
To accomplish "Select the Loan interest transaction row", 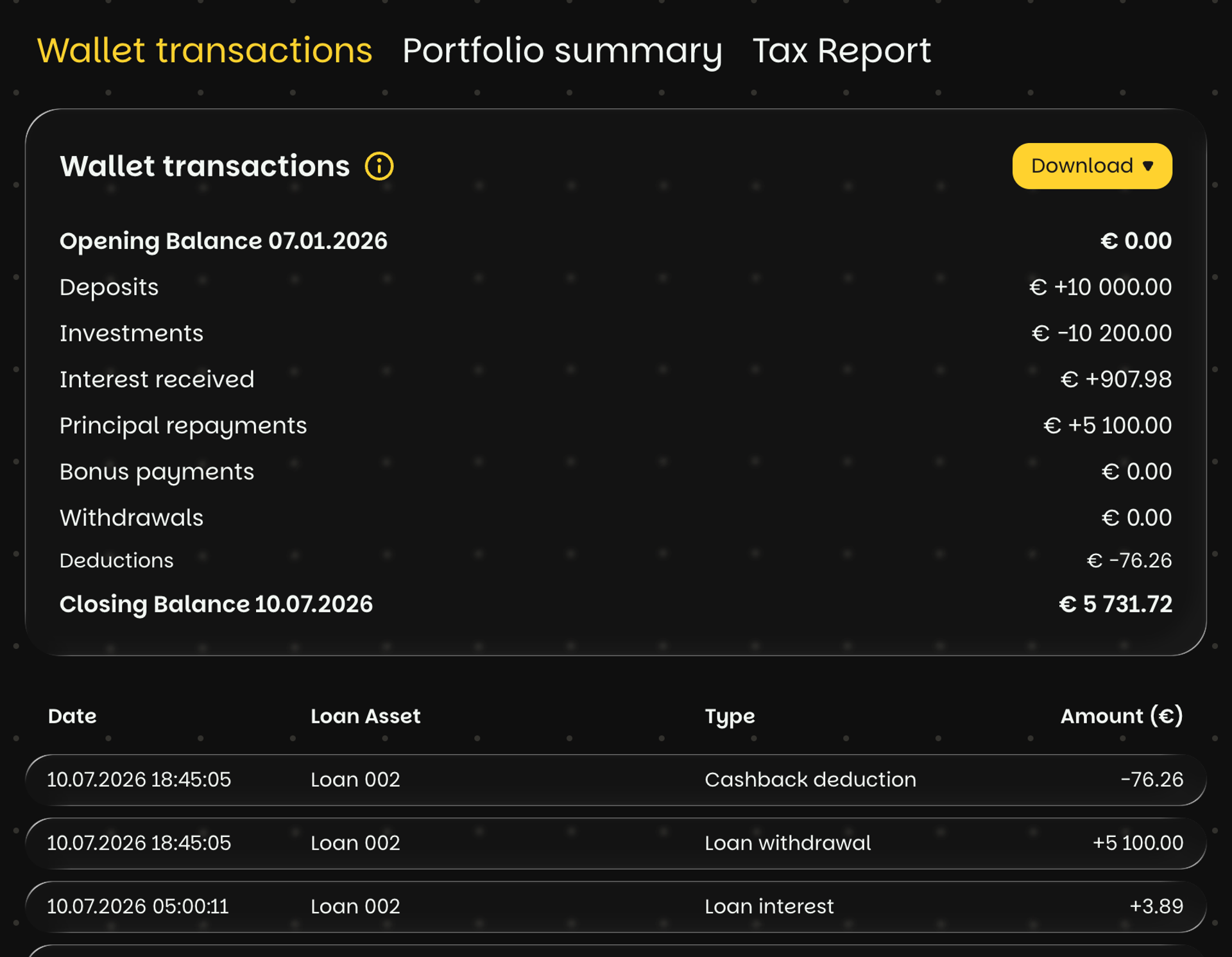I will (616, 907).
